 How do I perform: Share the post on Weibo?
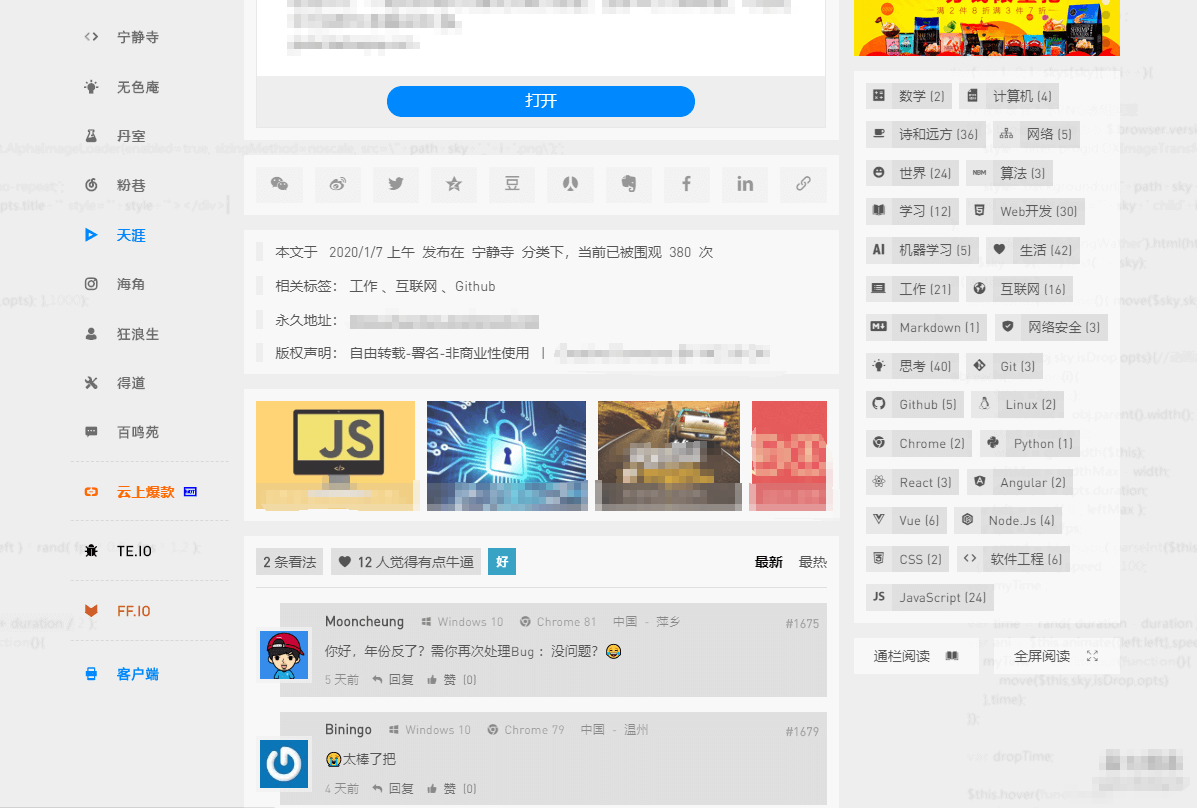pos(338,184)
